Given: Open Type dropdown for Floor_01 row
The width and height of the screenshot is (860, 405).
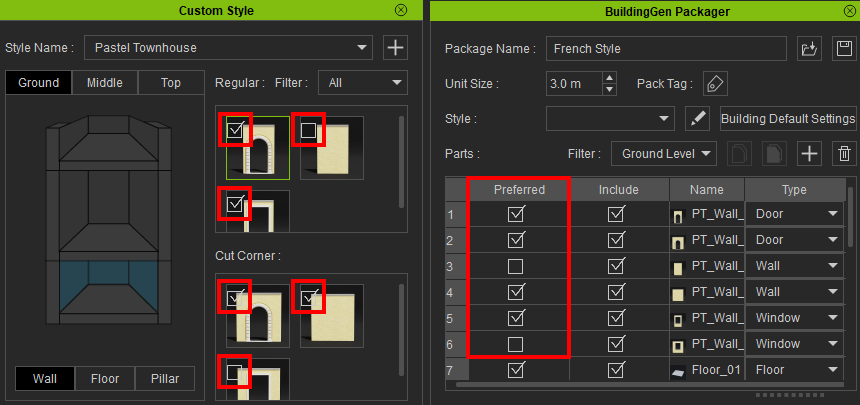Looking at the screenshot, I should (794, 370).
